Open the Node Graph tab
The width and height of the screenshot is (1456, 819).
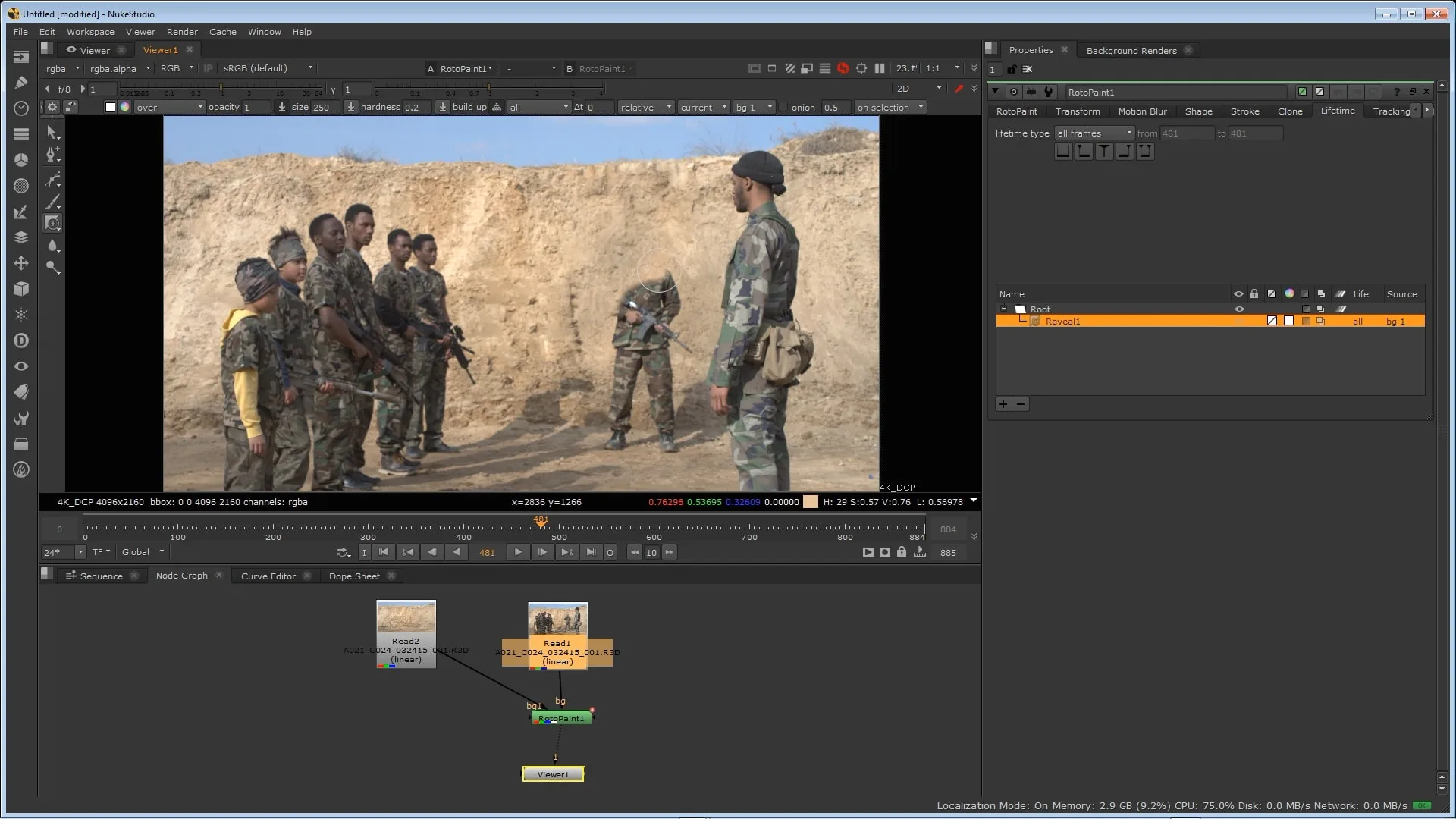click(181, 575)
